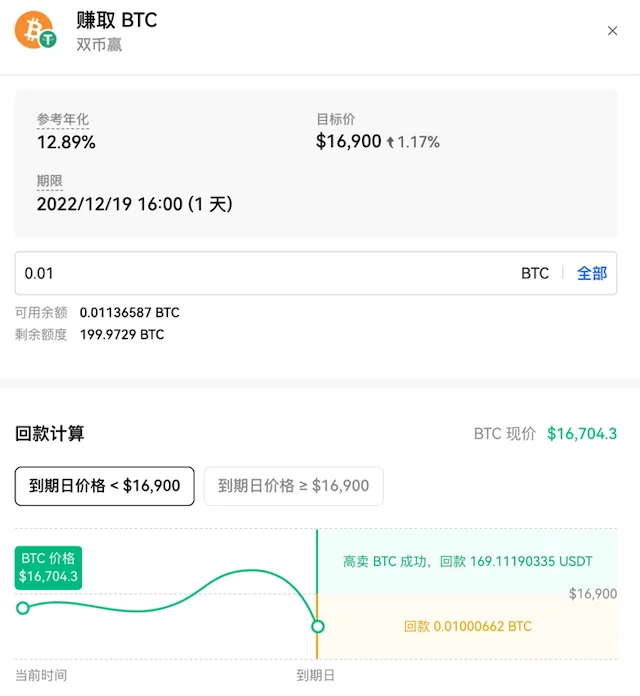The width and height of the screenshot is (640, 696).
Task: Click the 回款 0.01000662 BTC text
Action: [x=467, y=626]
